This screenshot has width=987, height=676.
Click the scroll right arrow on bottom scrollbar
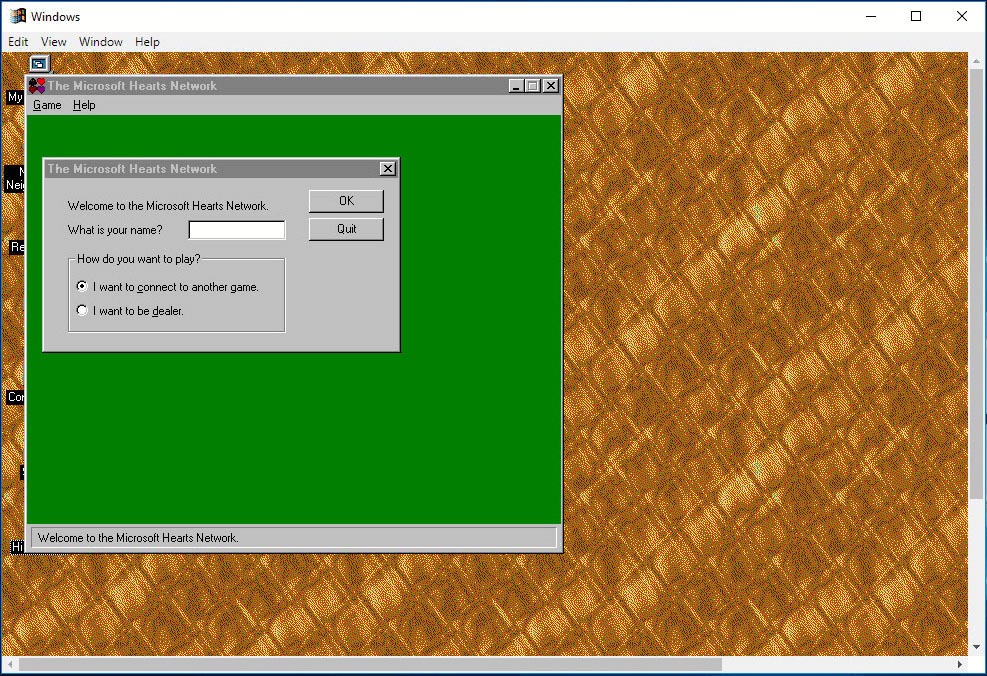click(960, 665)
